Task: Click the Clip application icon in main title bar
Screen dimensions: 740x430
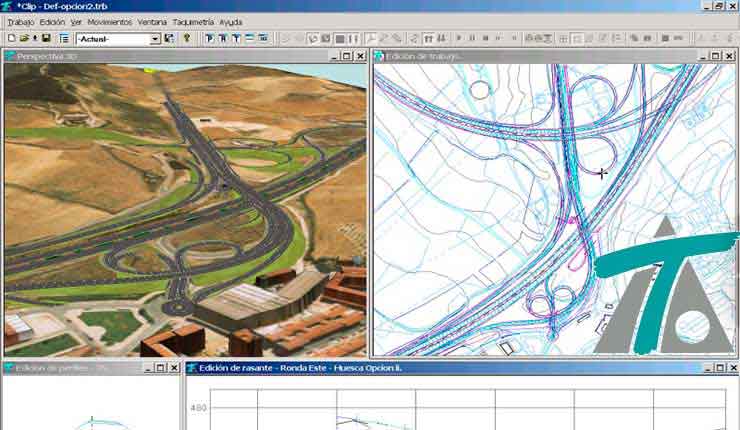Action: tap(7, 6)
